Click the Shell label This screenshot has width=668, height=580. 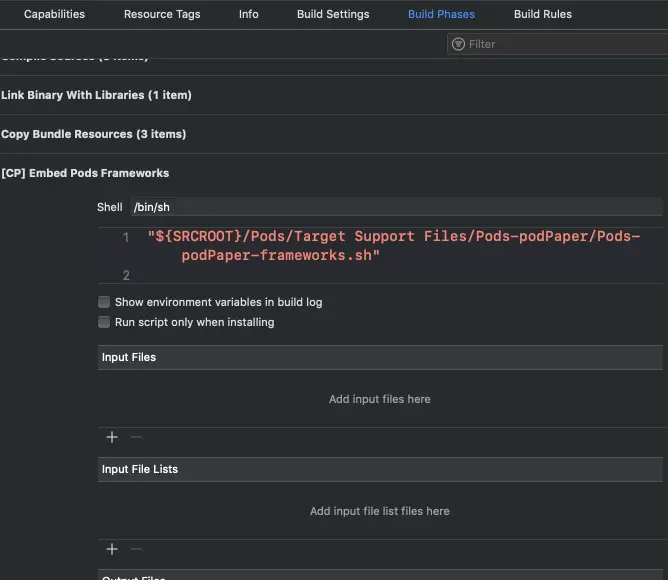(x=109, y=207)
